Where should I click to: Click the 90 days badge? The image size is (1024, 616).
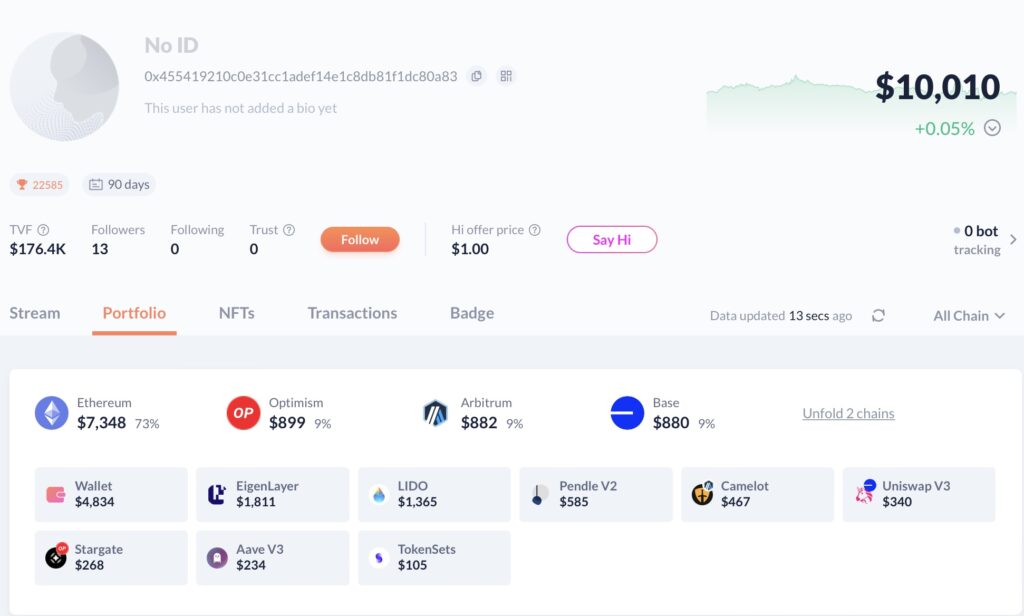pos(119,184)
